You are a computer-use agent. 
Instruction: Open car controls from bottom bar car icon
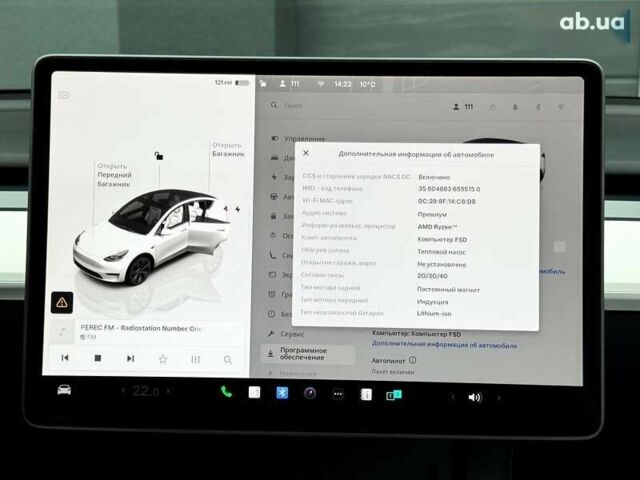coord(64,390)
